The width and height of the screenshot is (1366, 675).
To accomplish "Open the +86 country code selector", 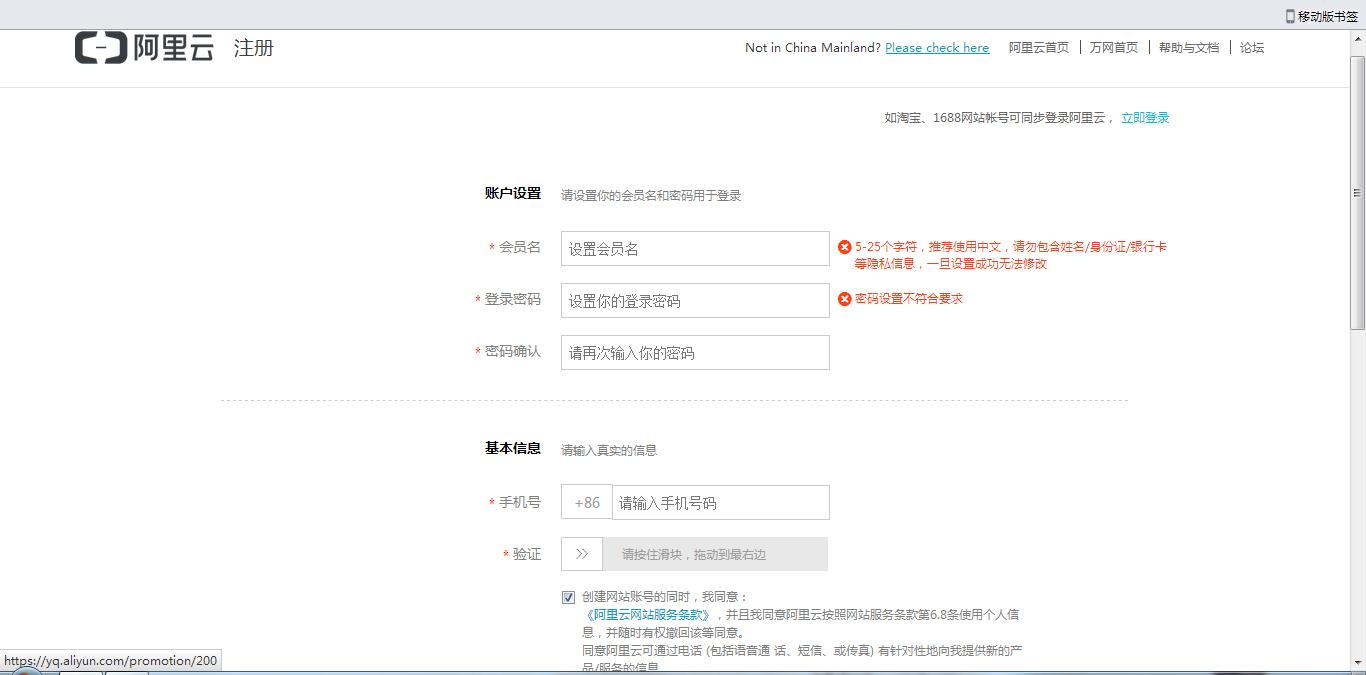I will pos(586,502).
